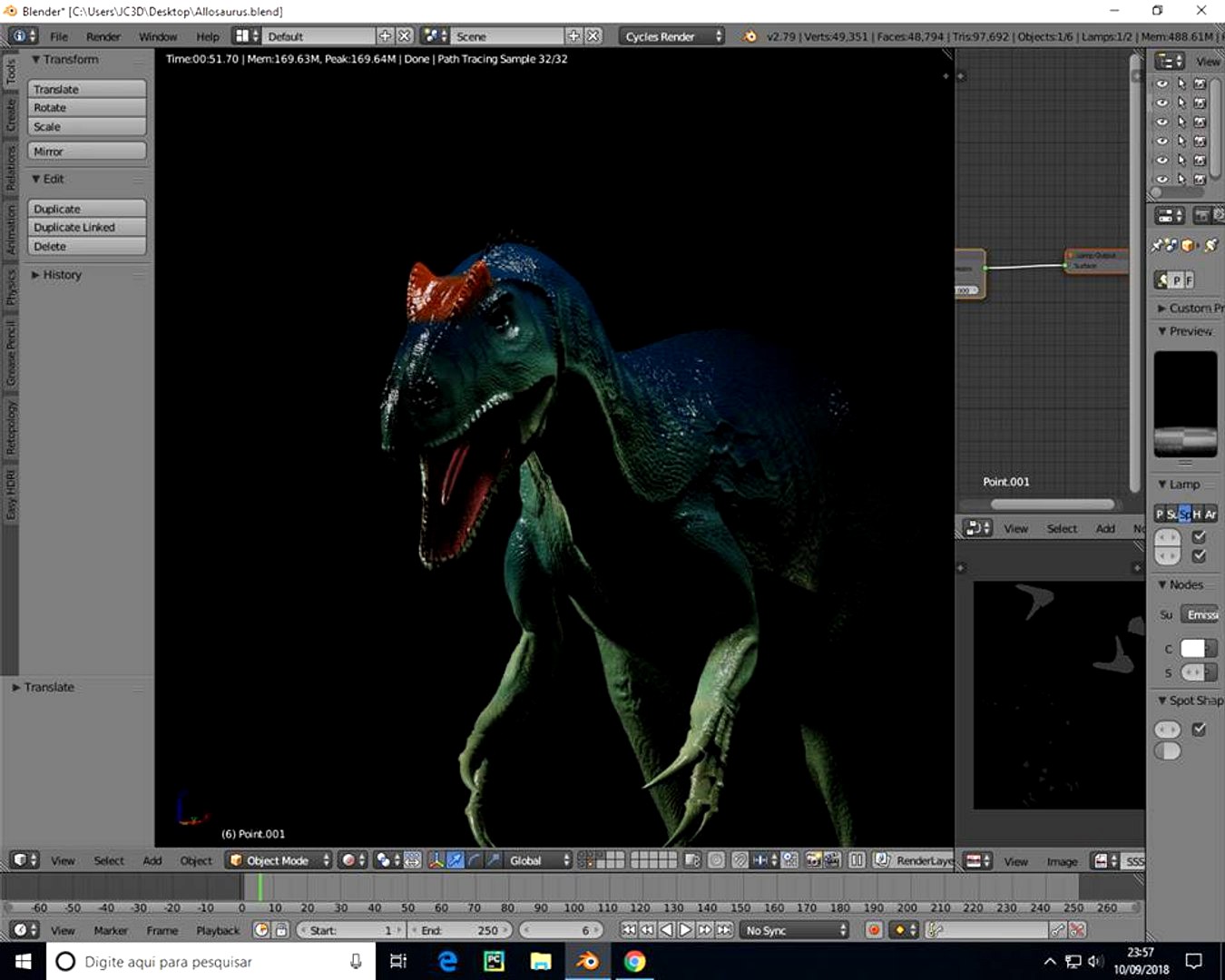Toggle second checkbox in Lamp panel
Image resolution: width=1225 pixels, height=980 pixels.
[x=1199, y=555]
